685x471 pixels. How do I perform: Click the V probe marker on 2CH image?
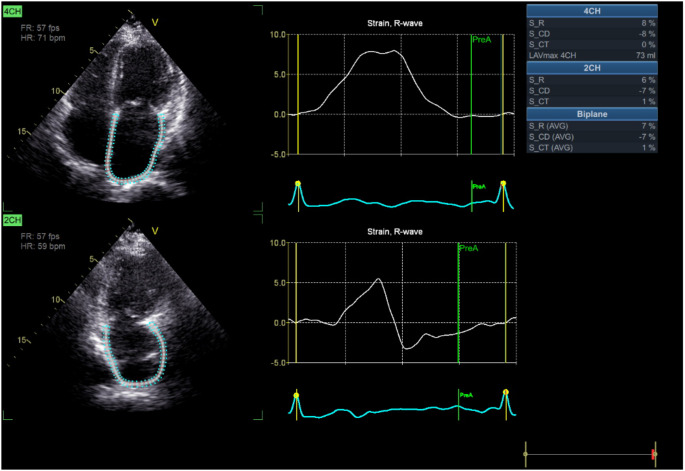click(154, 231)
